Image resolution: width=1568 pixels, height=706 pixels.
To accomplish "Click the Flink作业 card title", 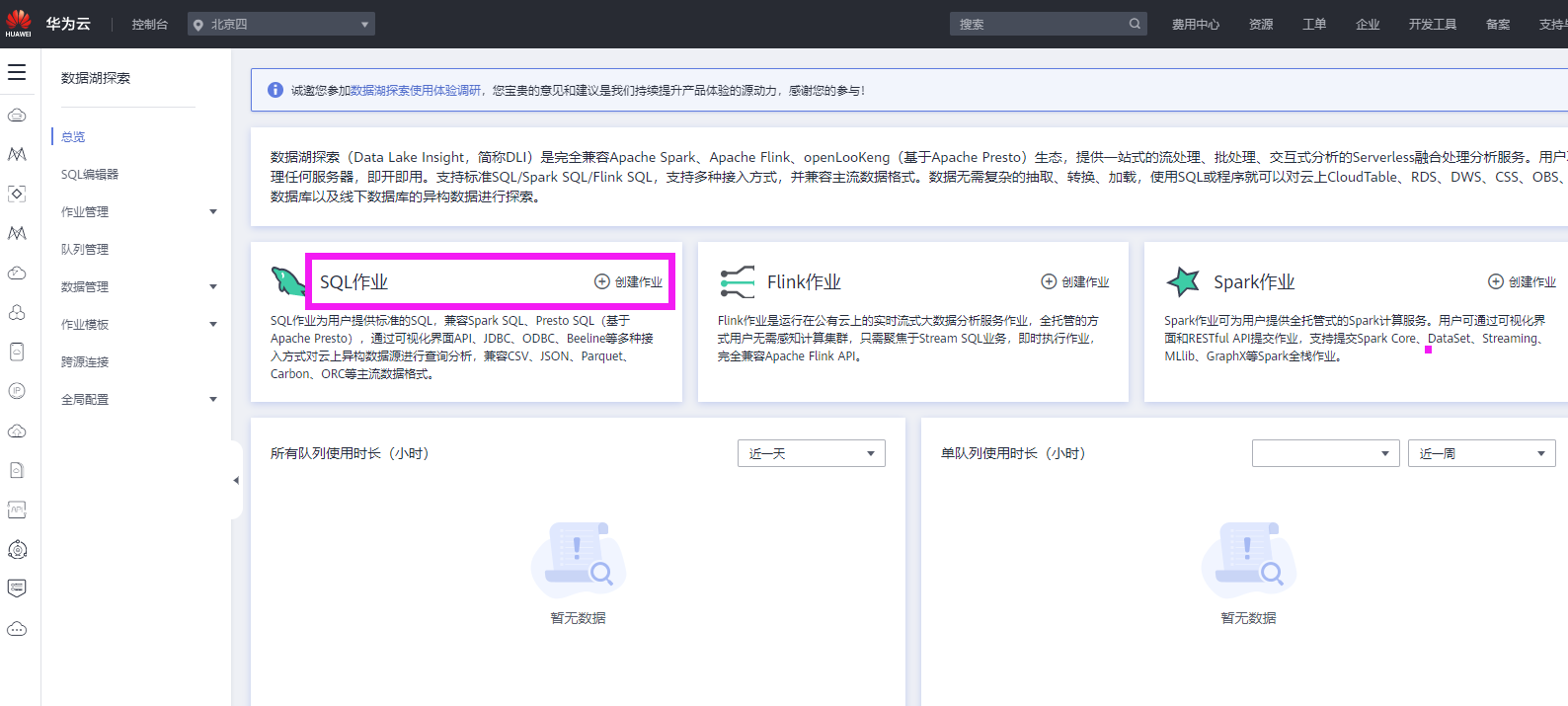I will (x=804, y=281).
